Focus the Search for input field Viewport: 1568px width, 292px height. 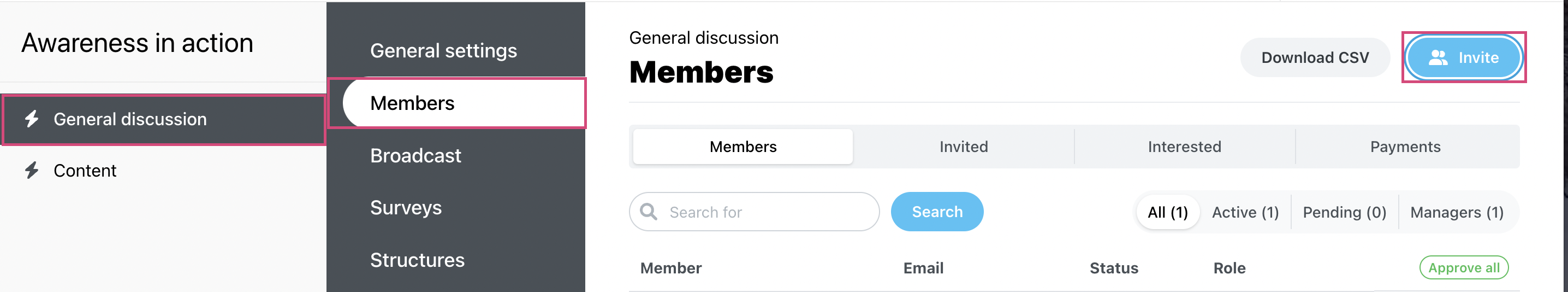[754, 212]
